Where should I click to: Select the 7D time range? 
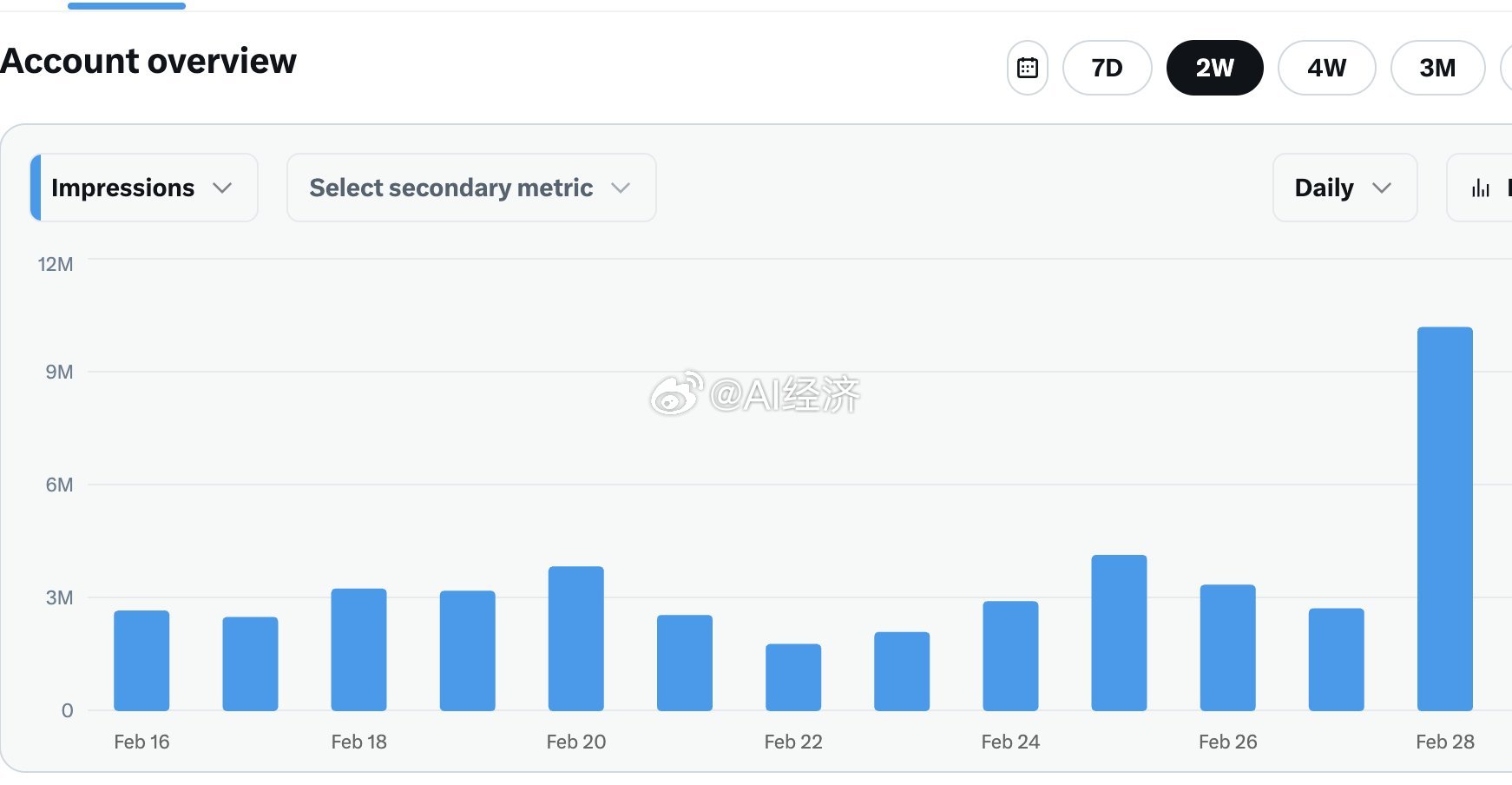point(1107,68)
